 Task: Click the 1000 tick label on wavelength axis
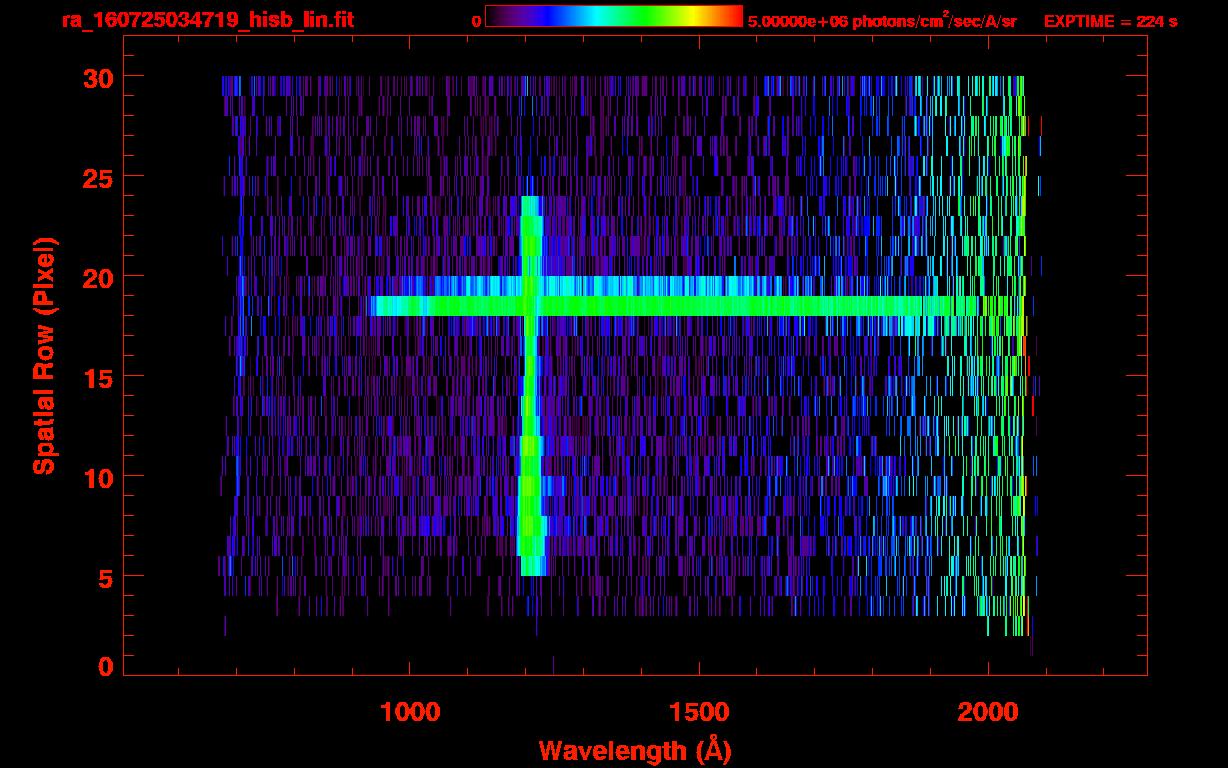410,712
